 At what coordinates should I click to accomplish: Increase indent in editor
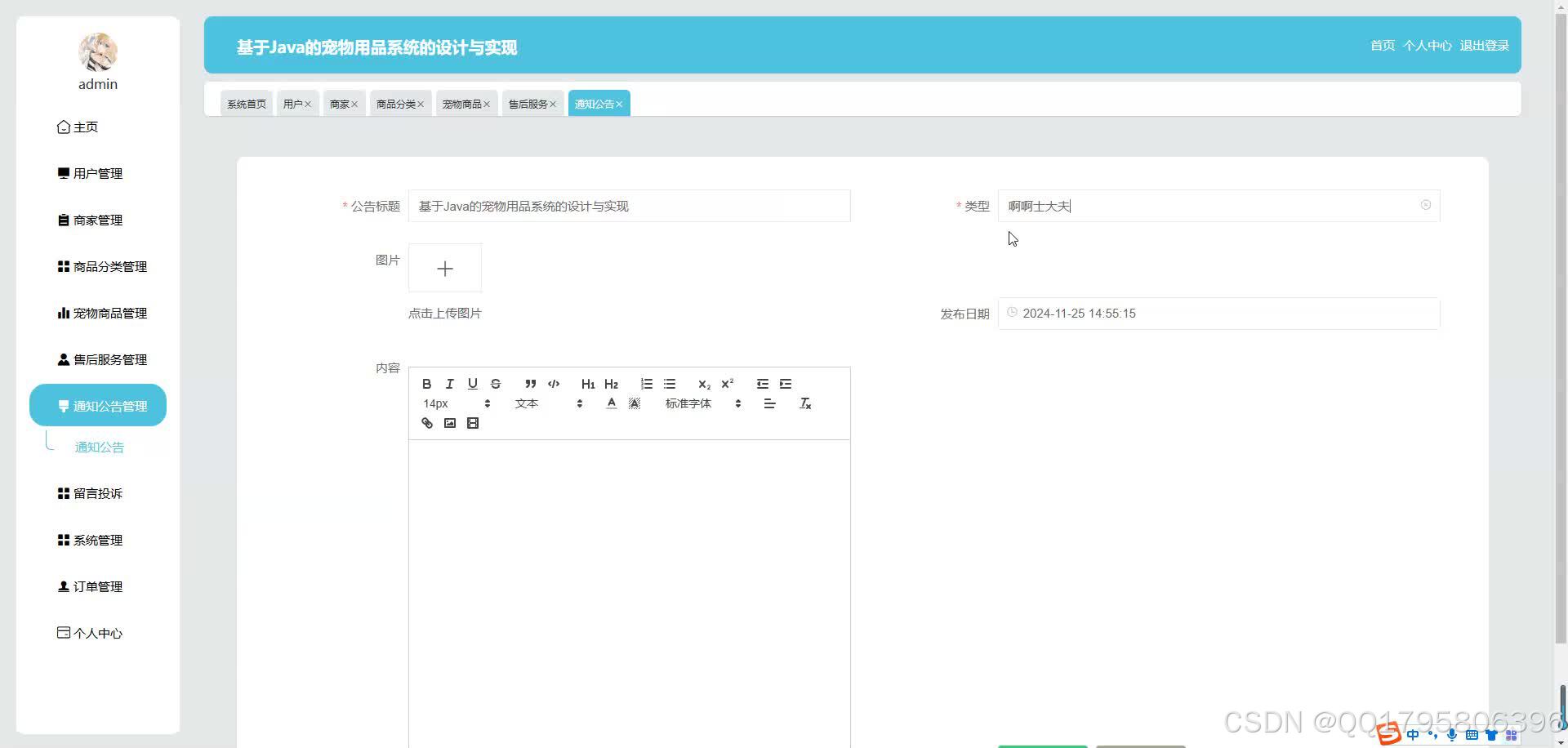pyautogui.click(x=786, y=384)
